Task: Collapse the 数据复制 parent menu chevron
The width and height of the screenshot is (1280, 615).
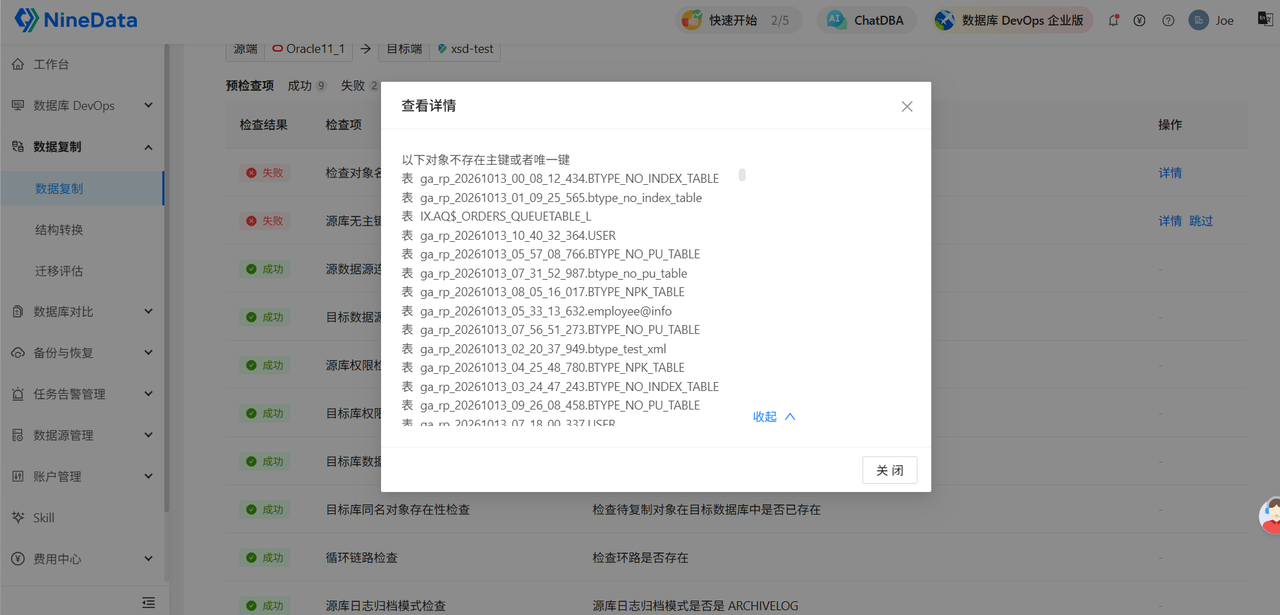Action: [149, 147]
